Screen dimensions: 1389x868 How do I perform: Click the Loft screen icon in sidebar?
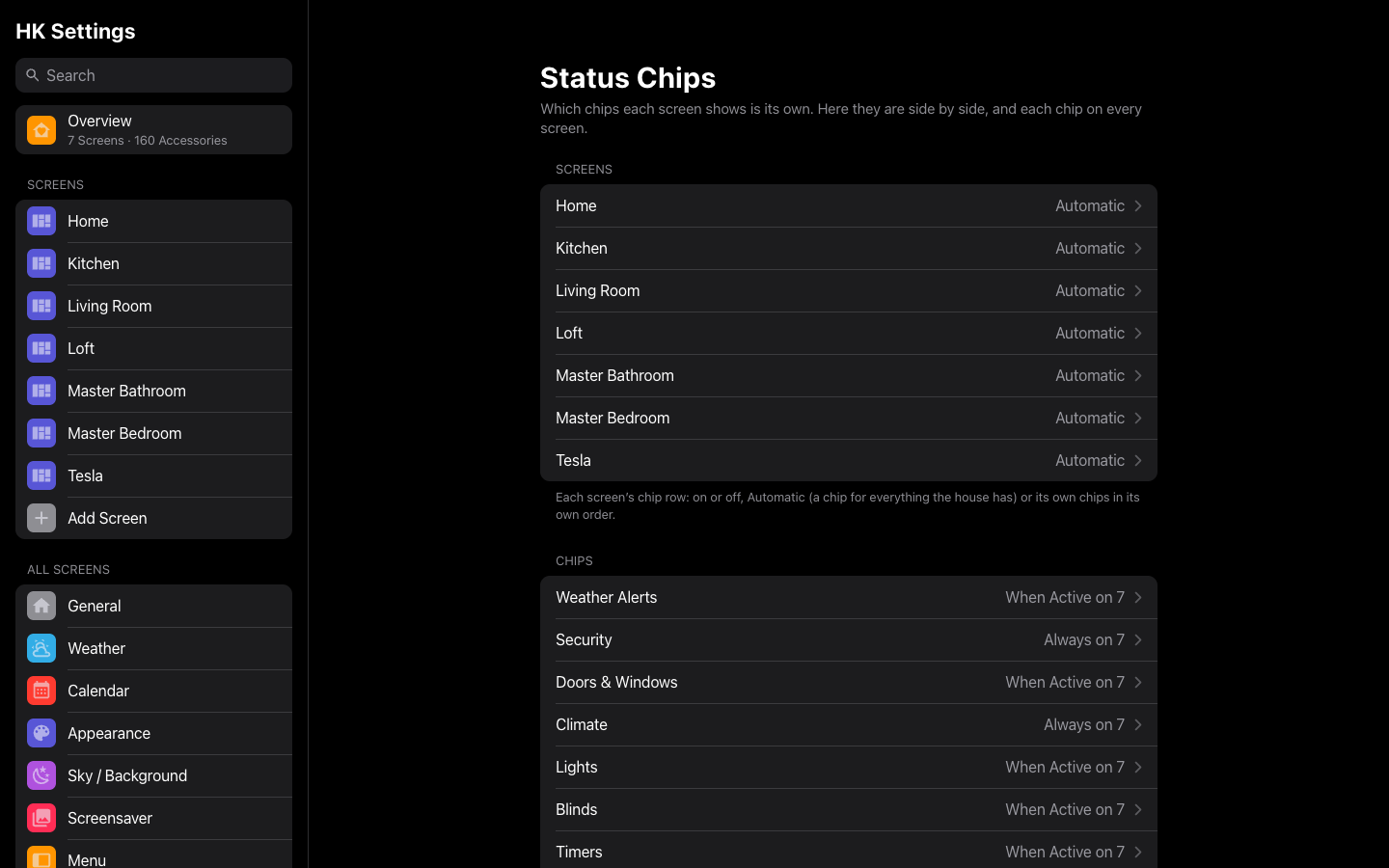pyautogui.click(x=41, y=348)
